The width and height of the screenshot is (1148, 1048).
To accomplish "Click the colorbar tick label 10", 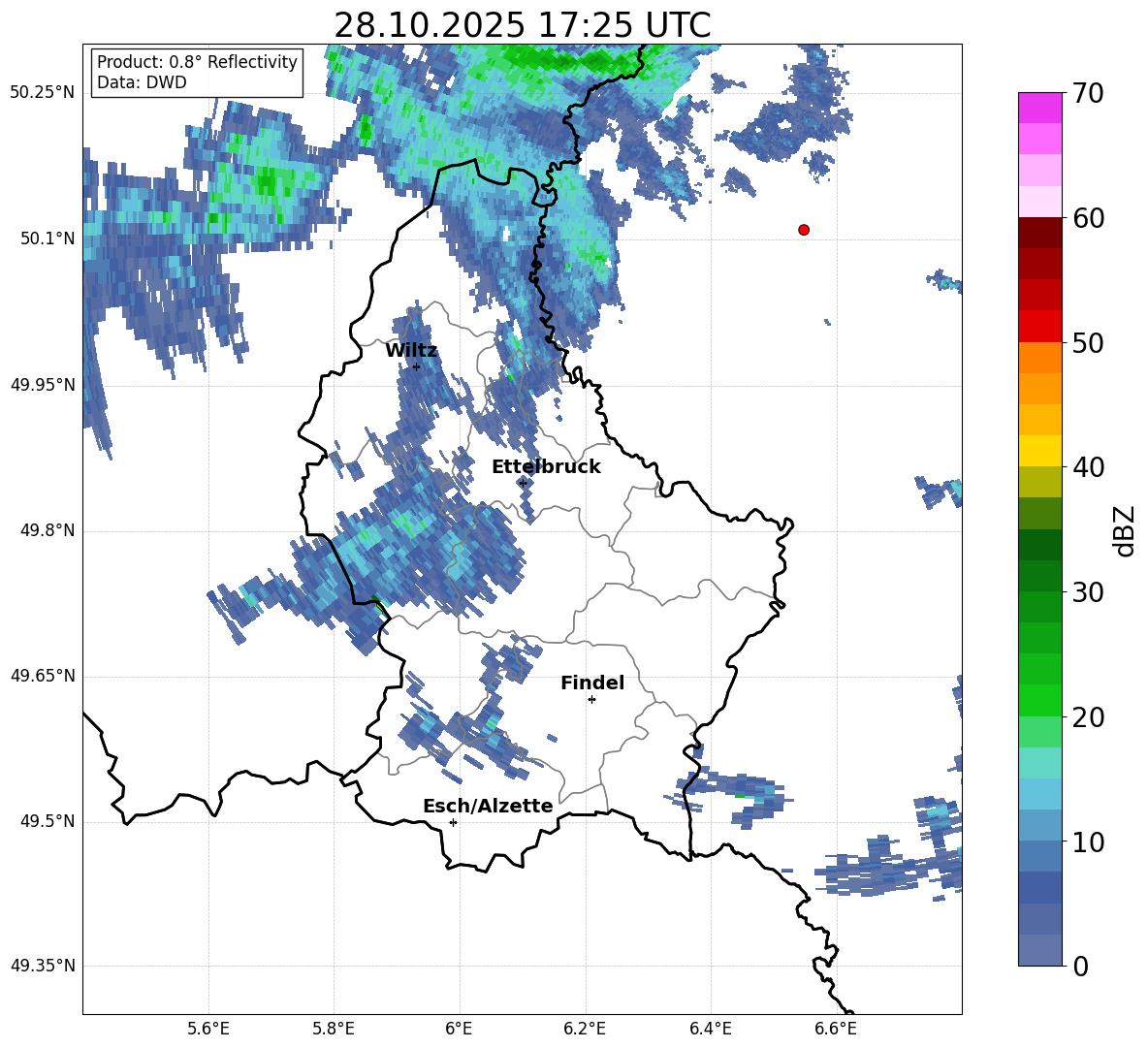I will tap(1088, 842).
